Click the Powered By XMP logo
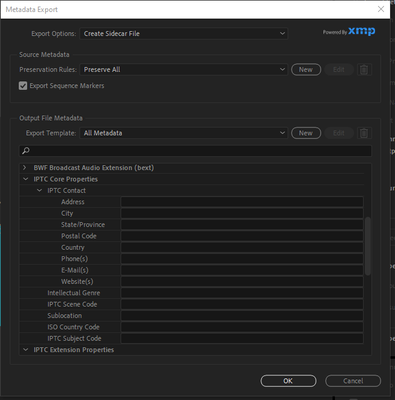The width and height of the screenshot is (395, 400). coord(349,31)
